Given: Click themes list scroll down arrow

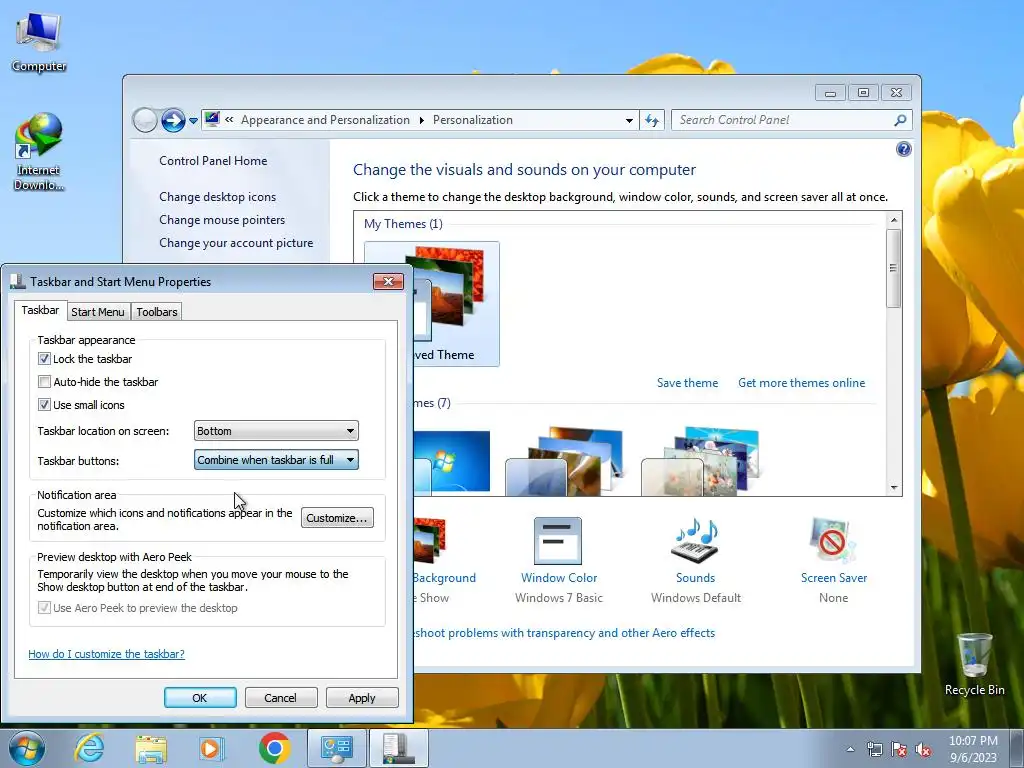Looking at the screenshot, I should coord(893,488).
